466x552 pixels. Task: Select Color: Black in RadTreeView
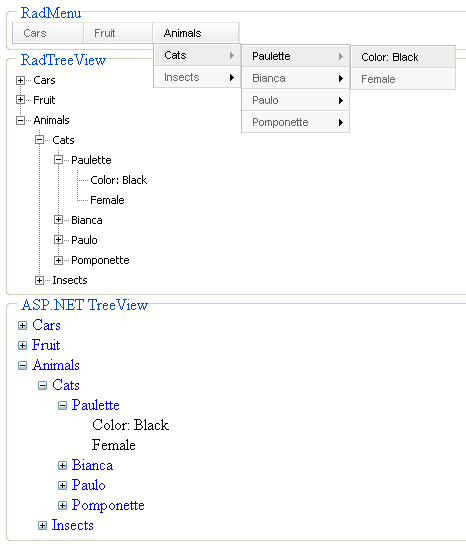119,180
